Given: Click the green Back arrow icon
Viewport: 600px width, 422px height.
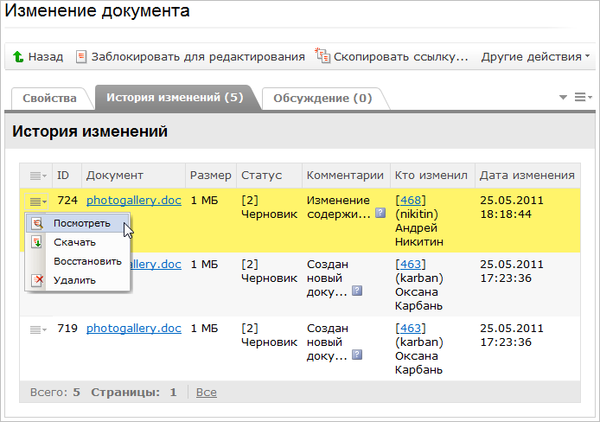Looking at the screenshot, I should [19, 57].
